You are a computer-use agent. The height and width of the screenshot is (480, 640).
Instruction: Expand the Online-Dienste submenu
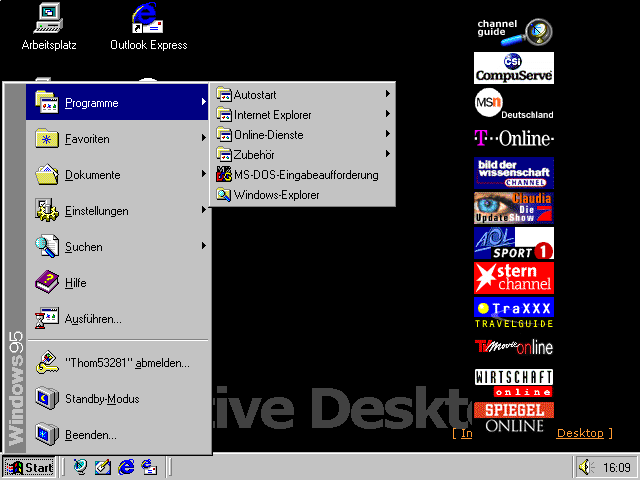click(268, 134)
